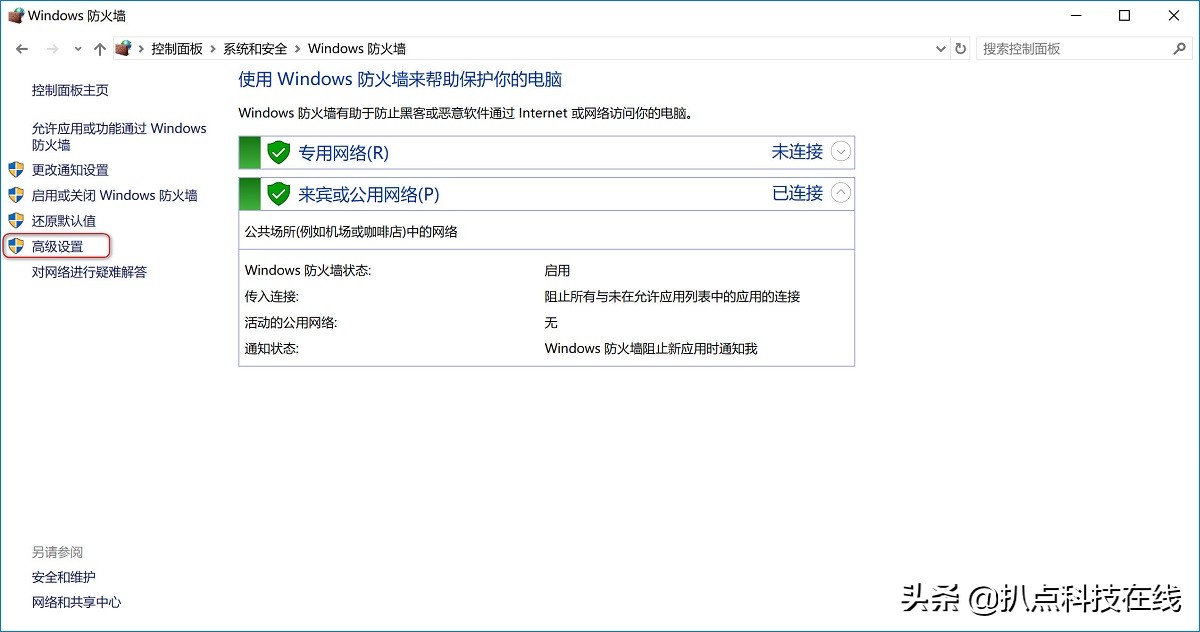Open 安全和维护 under 另请参阅

pyautogui.click(x=63, y=577)
